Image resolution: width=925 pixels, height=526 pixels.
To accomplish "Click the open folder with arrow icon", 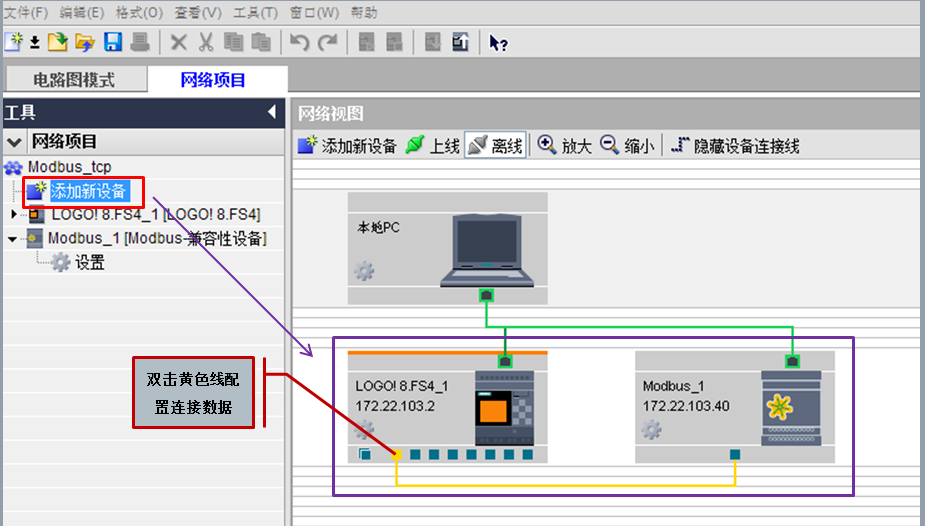I will click(84, 42).
